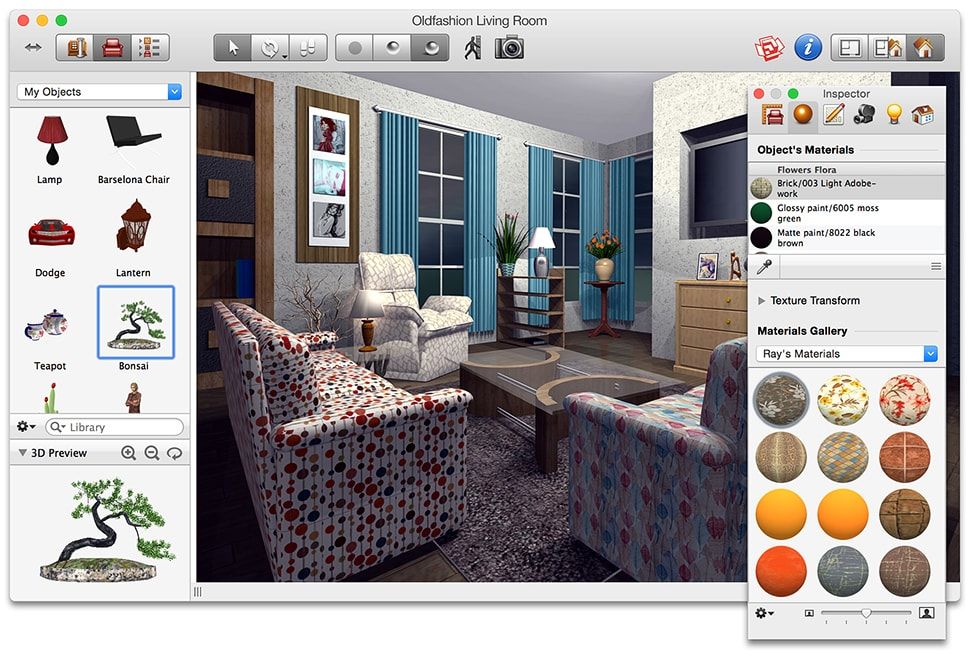
Task: Take a snapshot with the camera icon
Action: 509,47
